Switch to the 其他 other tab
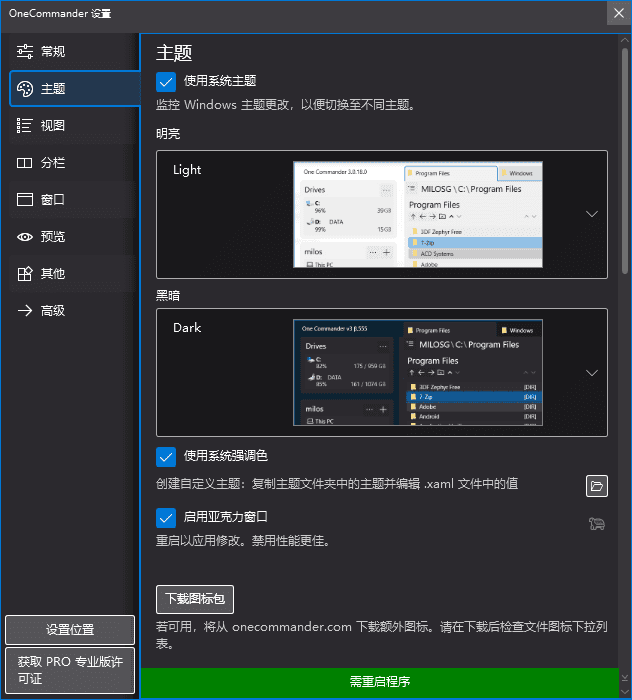The image size is (632, 700). (x=71, y=274)
